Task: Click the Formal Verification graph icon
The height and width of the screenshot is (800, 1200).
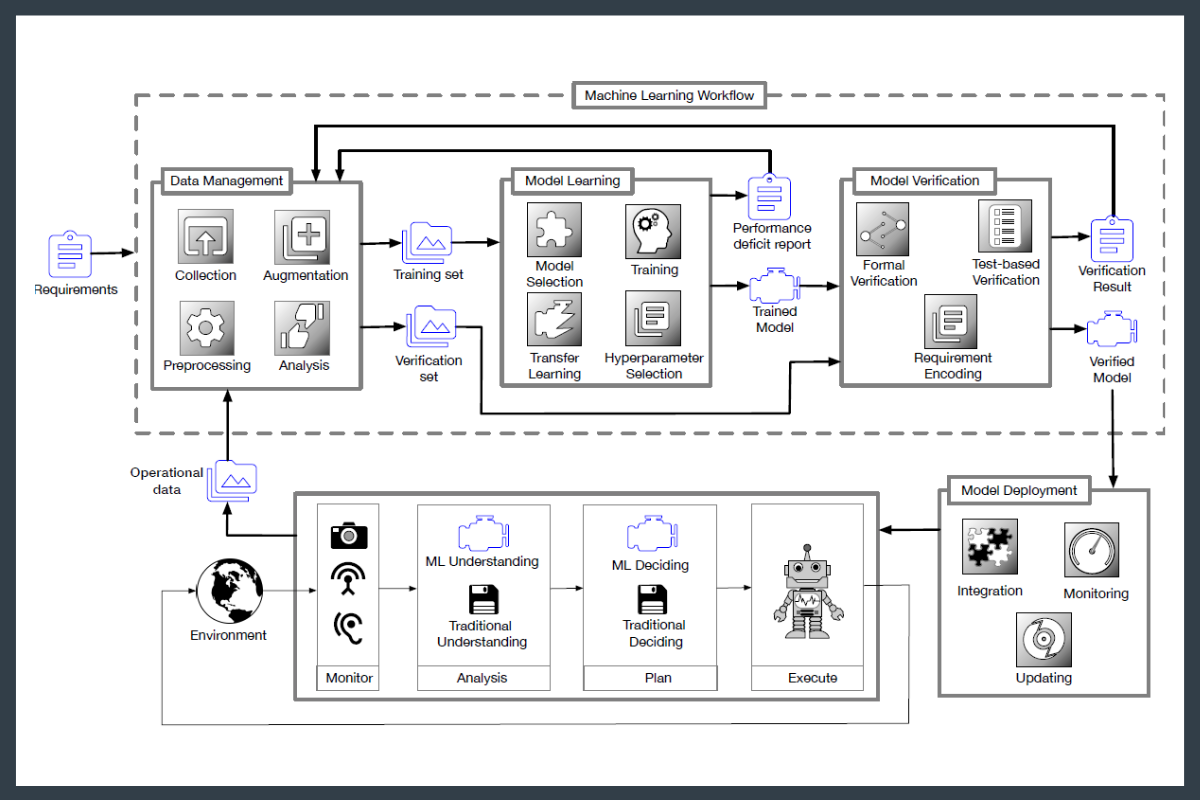Action: coord(882,228)
